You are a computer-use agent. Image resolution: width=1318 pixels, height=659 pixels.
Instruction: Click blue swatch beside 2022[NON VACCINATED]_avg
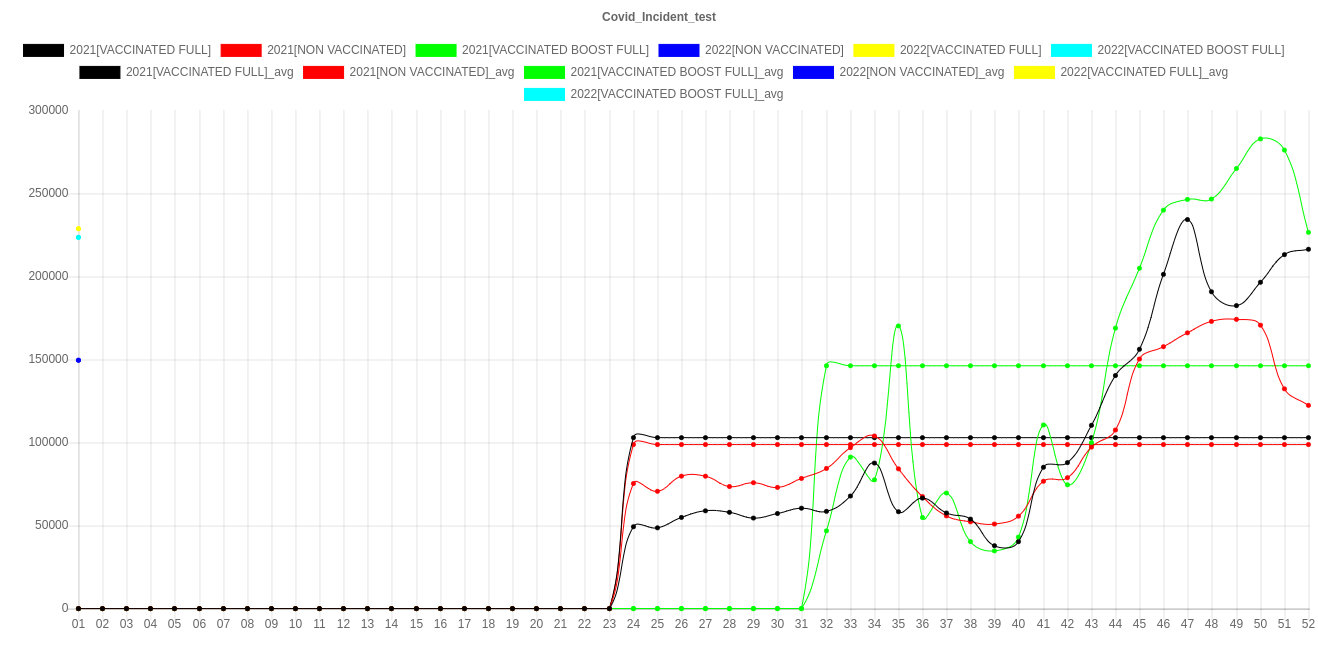click(813, 72)
